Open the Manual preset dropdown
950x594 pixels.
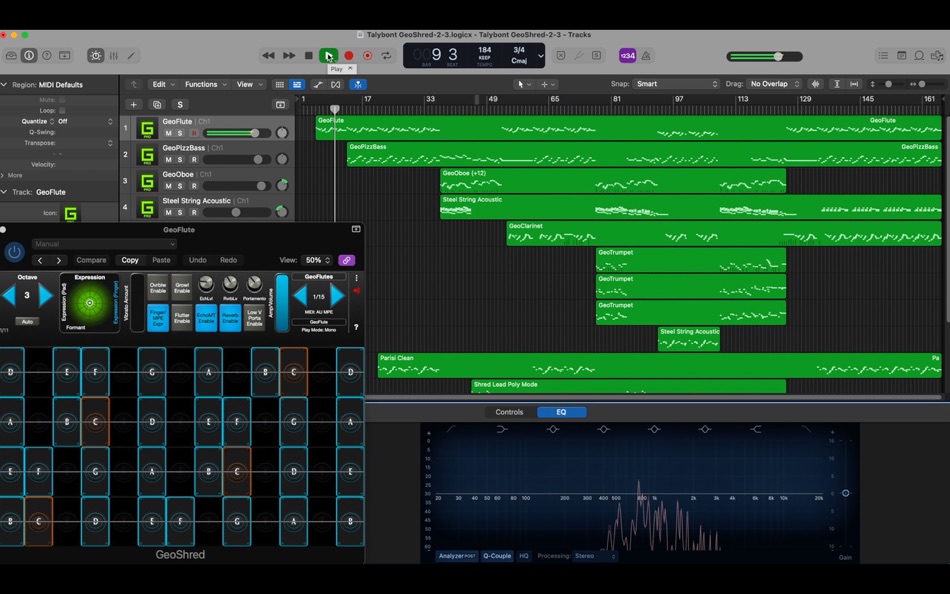point(104,243)
